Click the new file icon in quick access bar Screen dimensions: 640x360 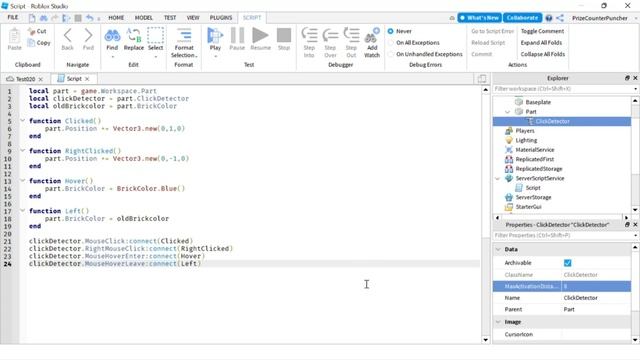coord(32,18)
